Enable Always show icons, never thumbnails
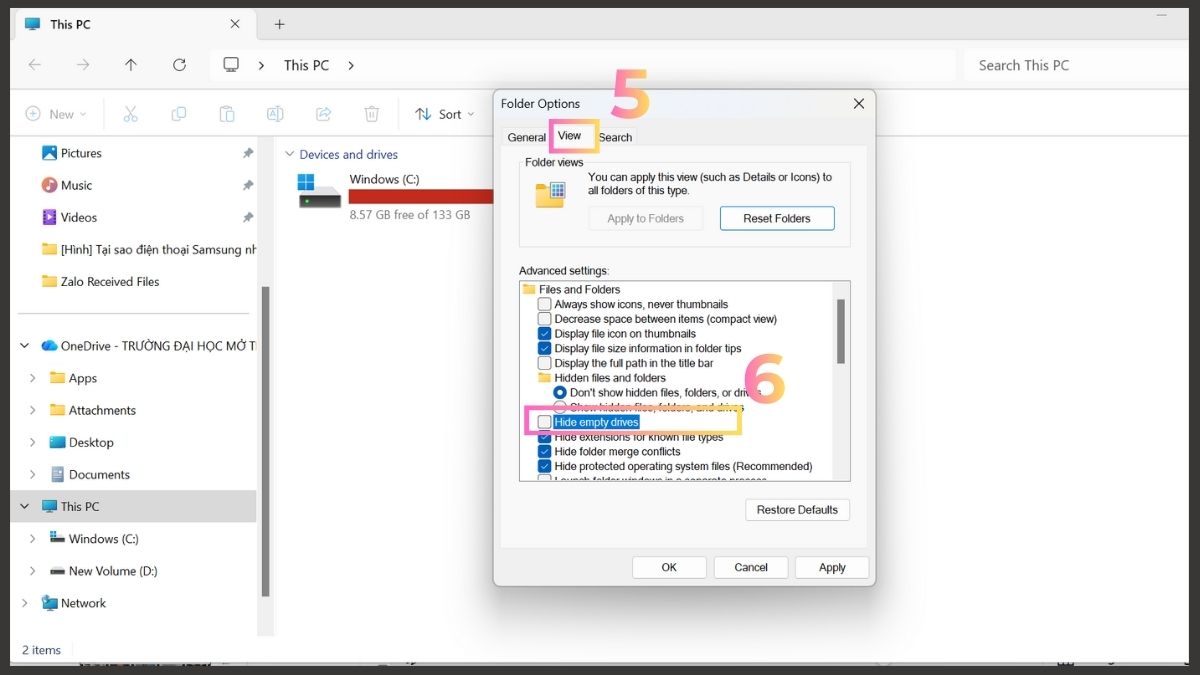 pyautogui.click(x=544, y=304)
